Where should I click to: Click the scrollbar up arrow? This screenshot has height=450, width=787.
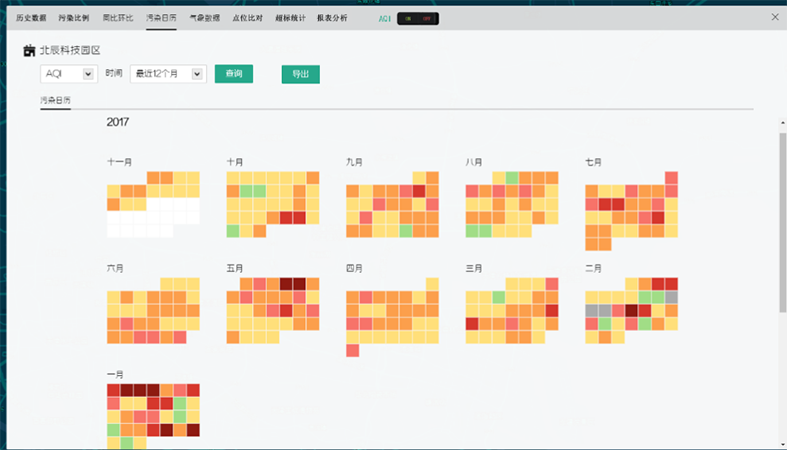[x=782, y=123]
